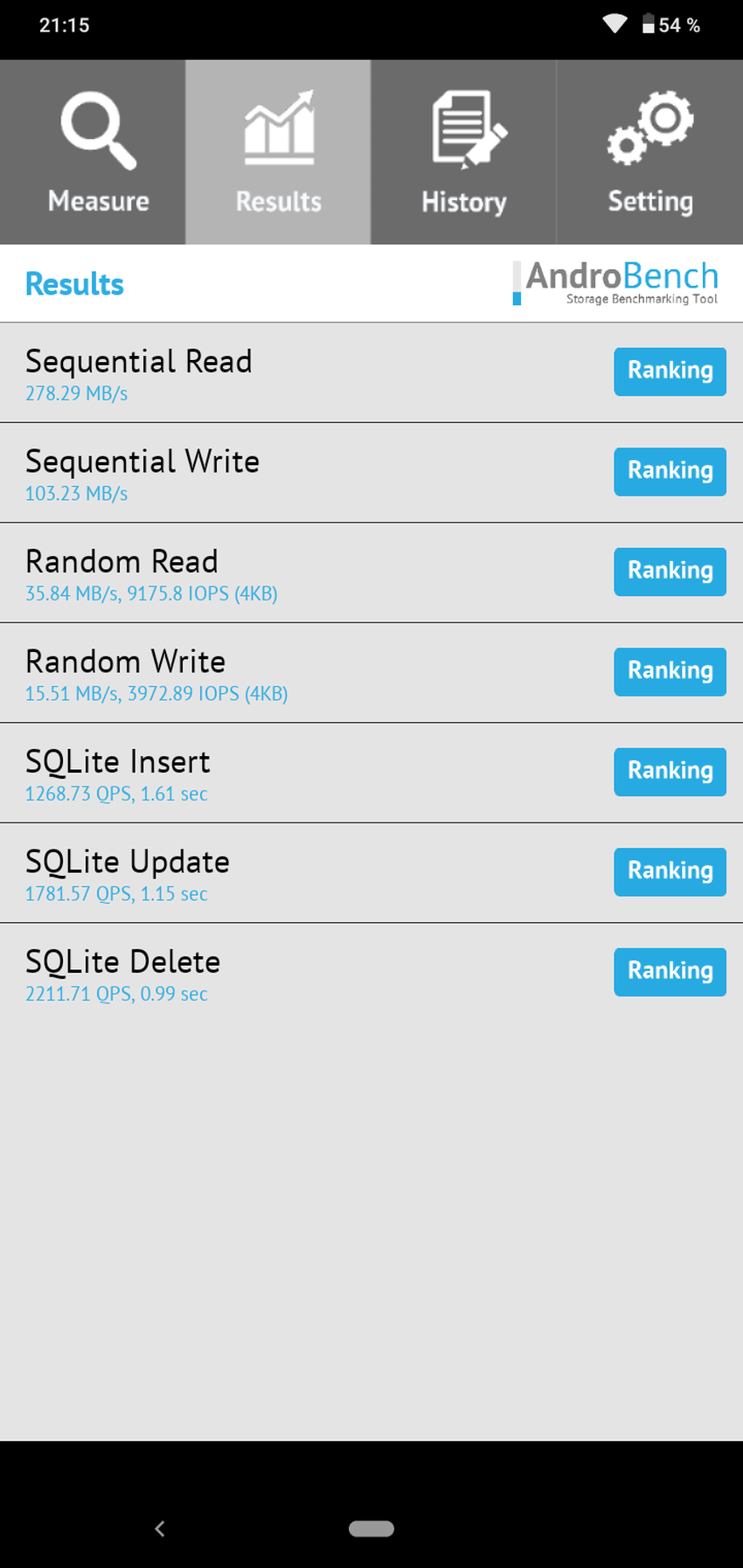Open Ranking for Sequential Write
The image size is (743, 1568).
[x=670, y=471]
